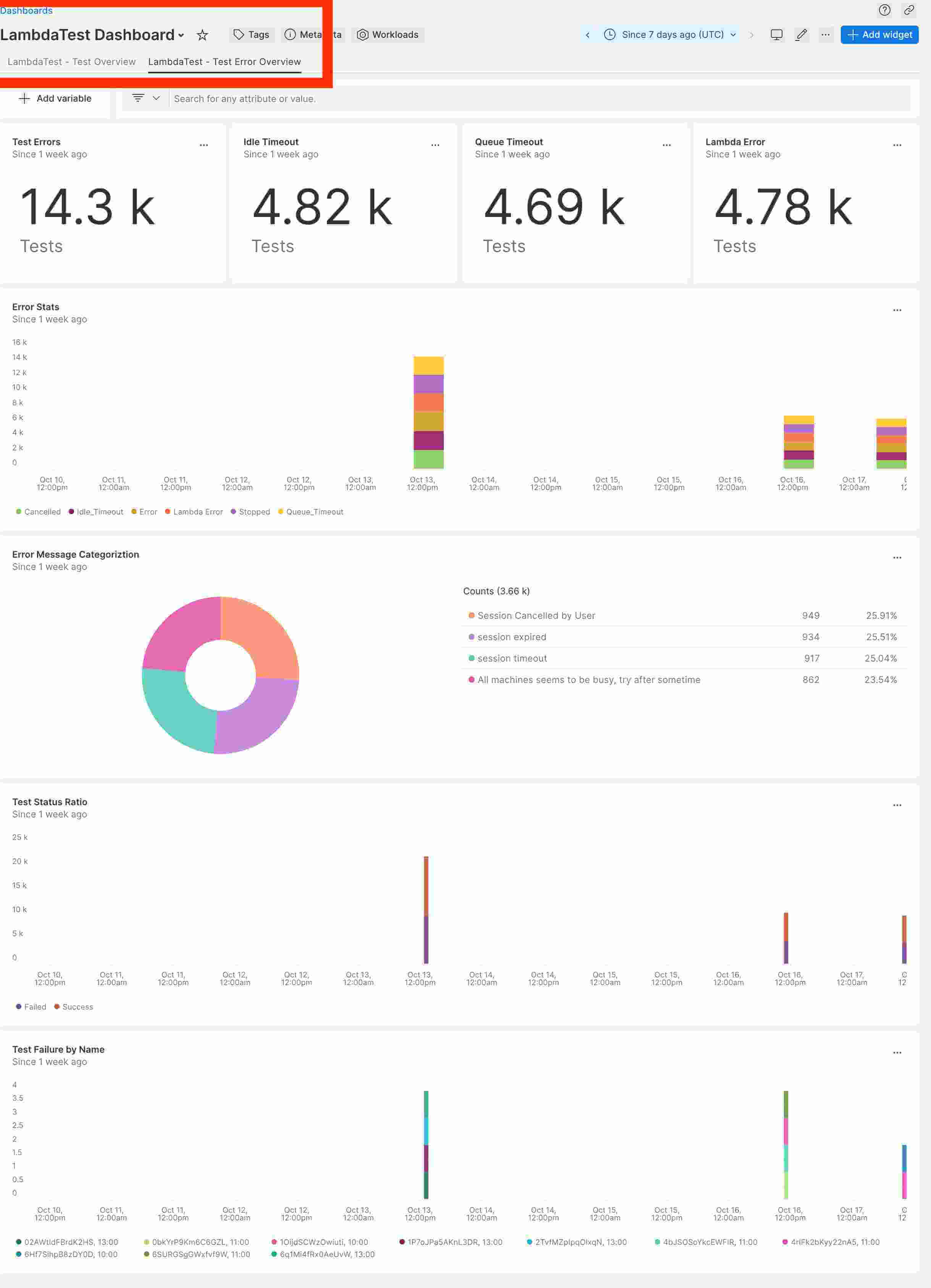
Task: Select LambdaTest - Test Error Overview tab
Action: (x=224, y=61)
